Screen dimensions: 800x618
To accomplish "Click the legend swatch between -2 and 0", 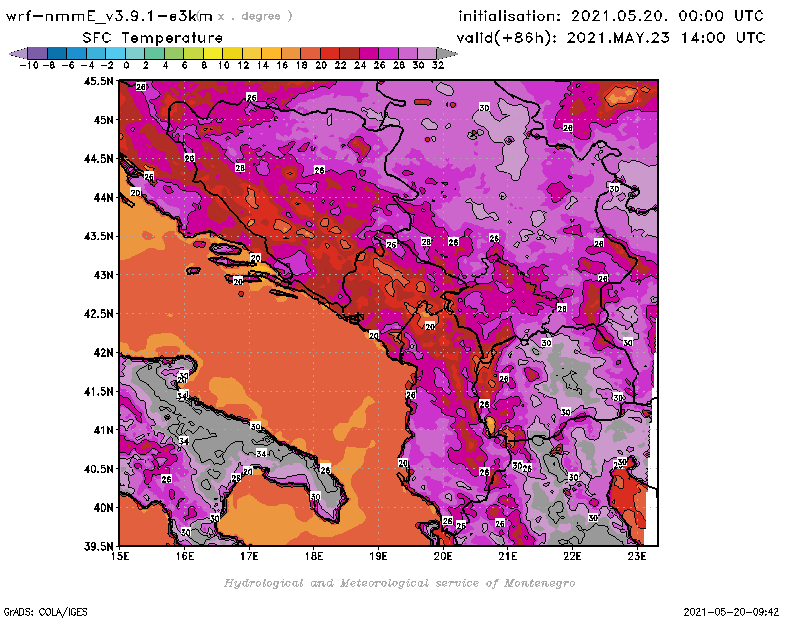I will (x=115, y=53).
